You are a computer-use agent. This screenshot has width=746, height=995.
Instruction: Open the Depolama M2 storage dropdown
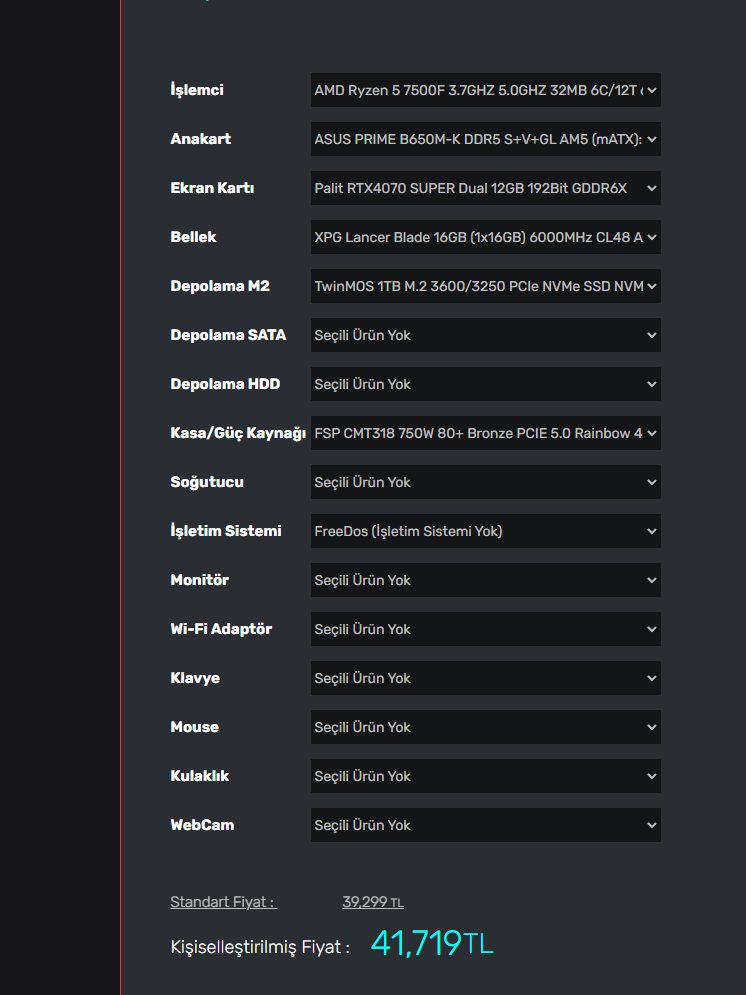point(485,286)
